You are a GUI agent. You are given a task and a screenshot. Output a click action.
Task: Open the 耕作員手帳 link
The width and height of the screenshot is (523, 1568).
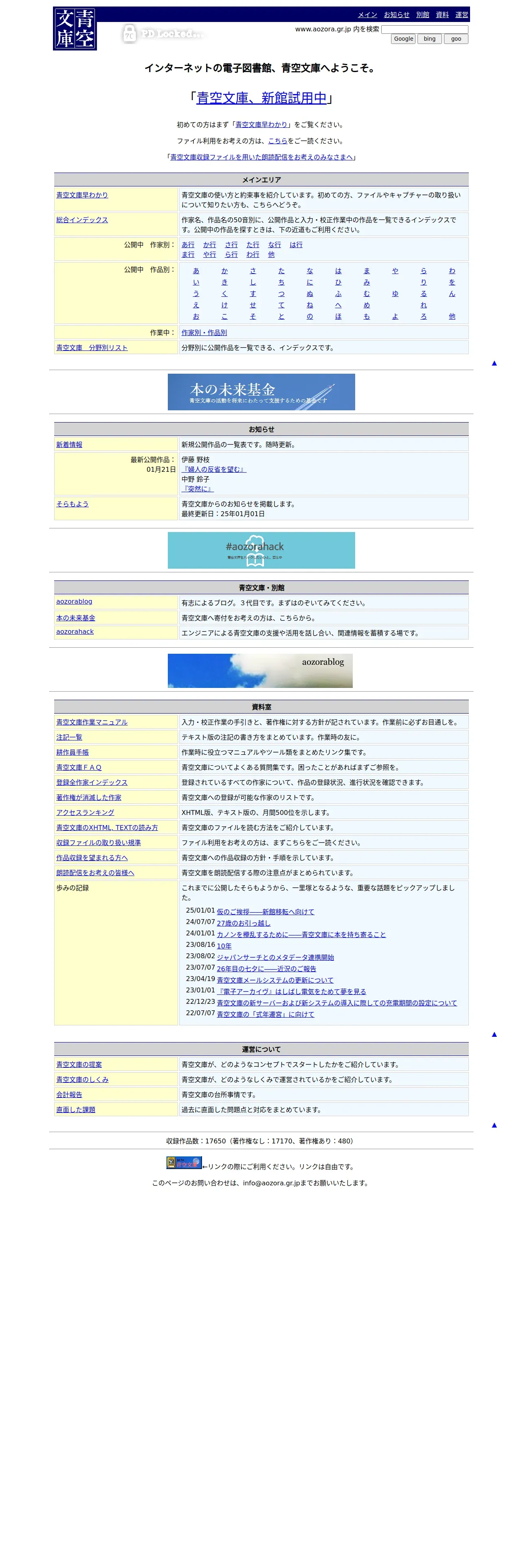(73, 752)
